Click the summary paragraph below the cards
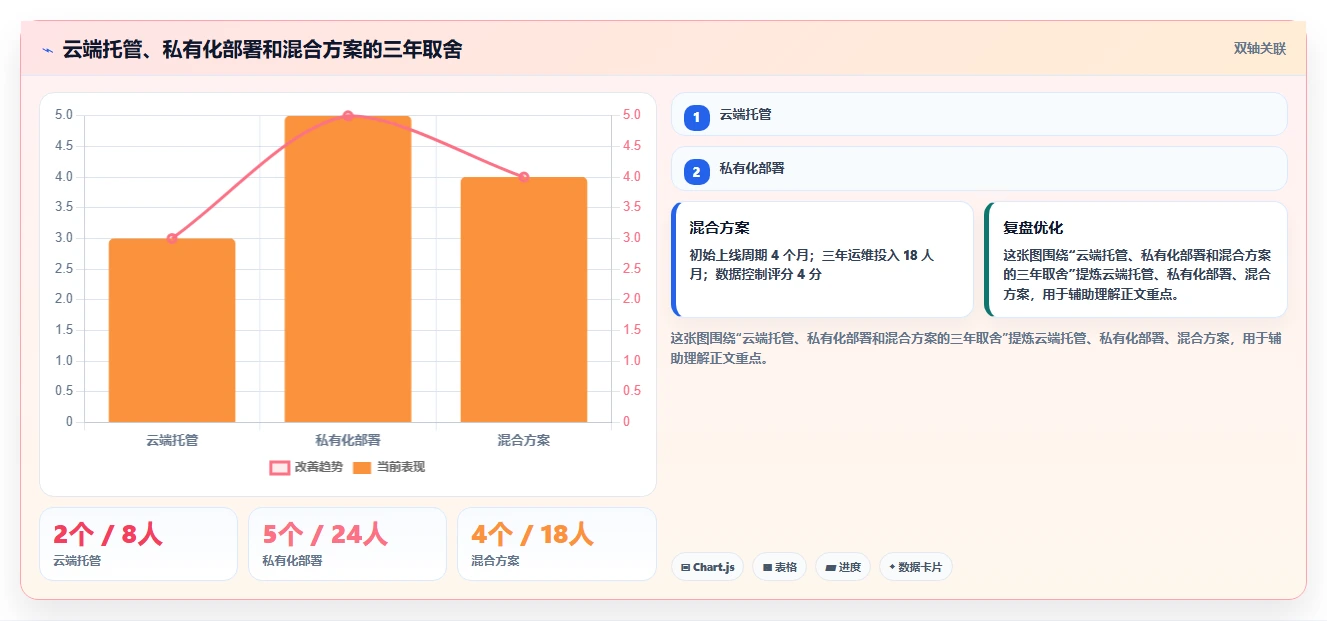1327x621 pixels. click(x=976, y=348)
